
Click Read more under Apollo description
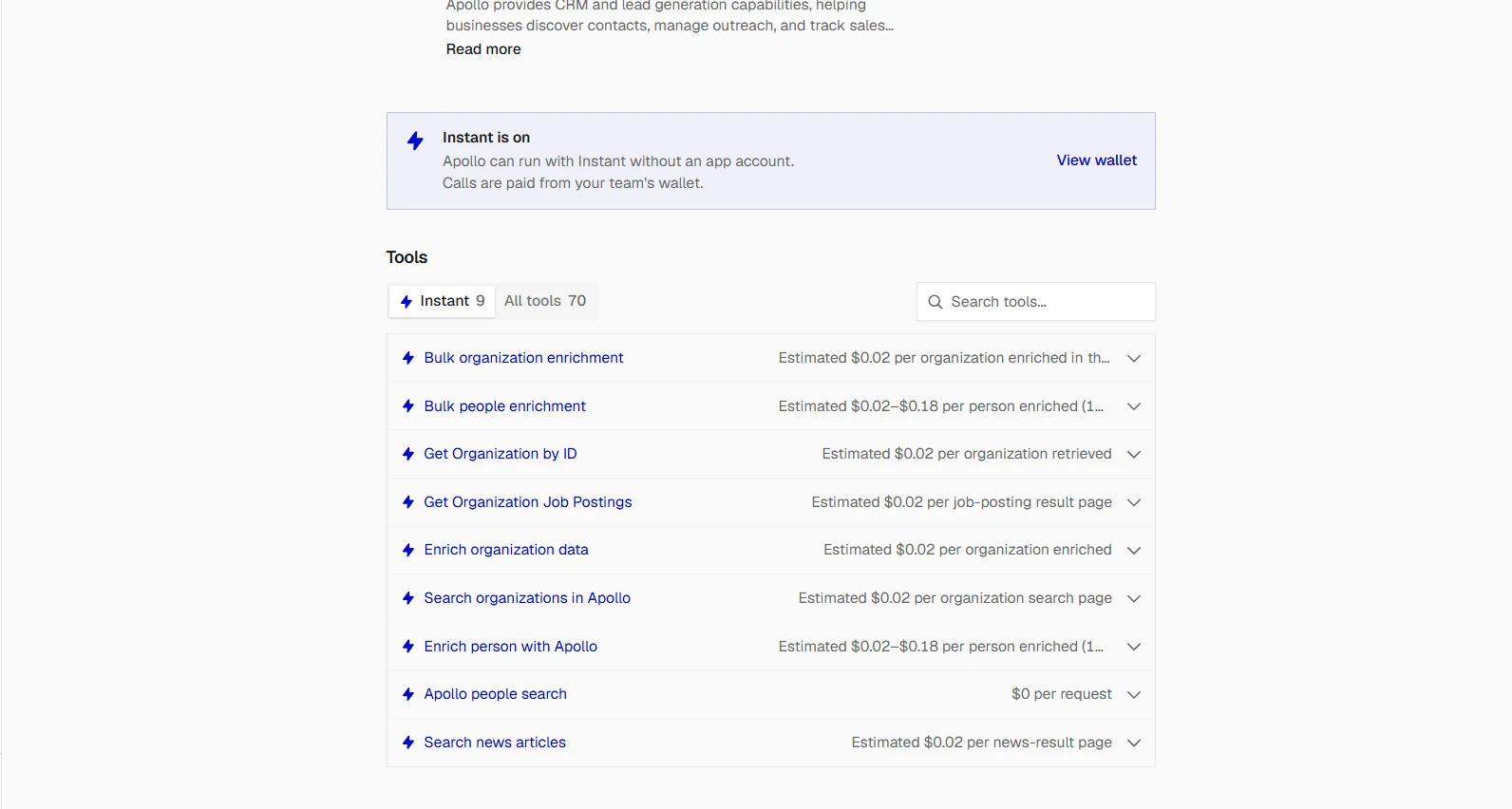coord(483,49)
